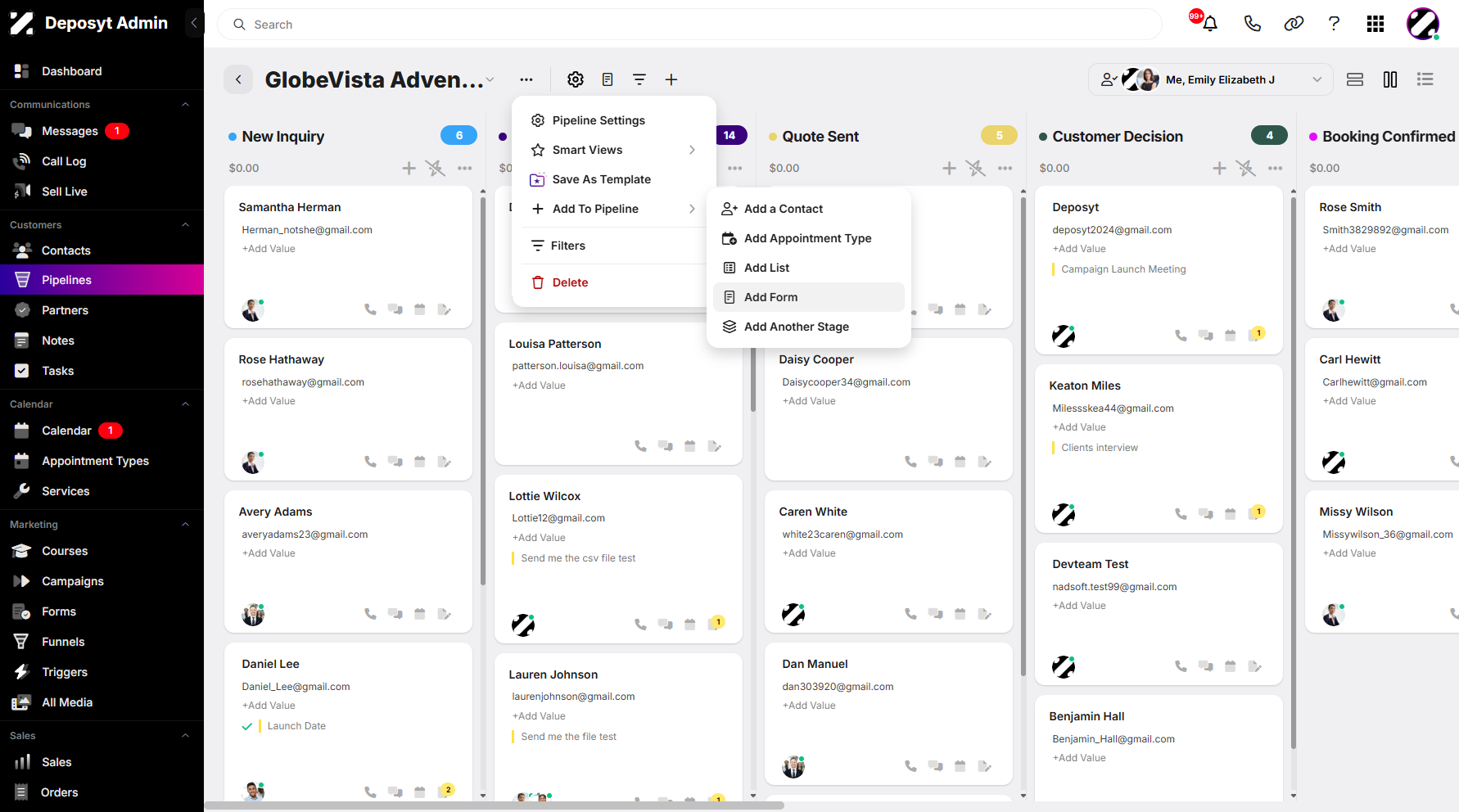This screenshot has width=1459, height=812.
Task: Choose Add Form from submenu
Action: pos(809,297)
